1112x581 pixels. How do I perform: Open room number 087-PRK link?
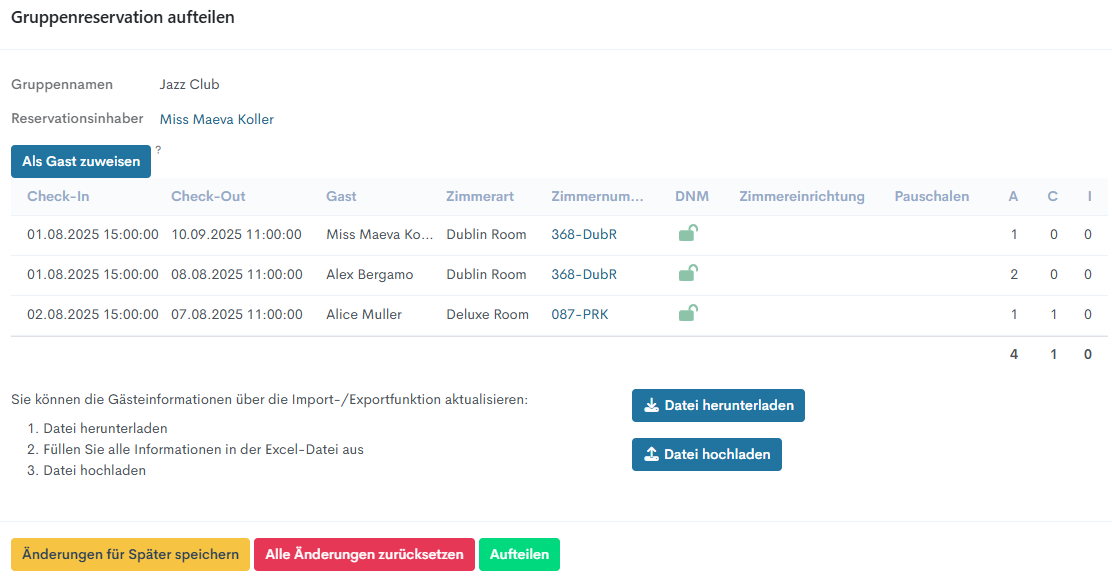point(579,315)
